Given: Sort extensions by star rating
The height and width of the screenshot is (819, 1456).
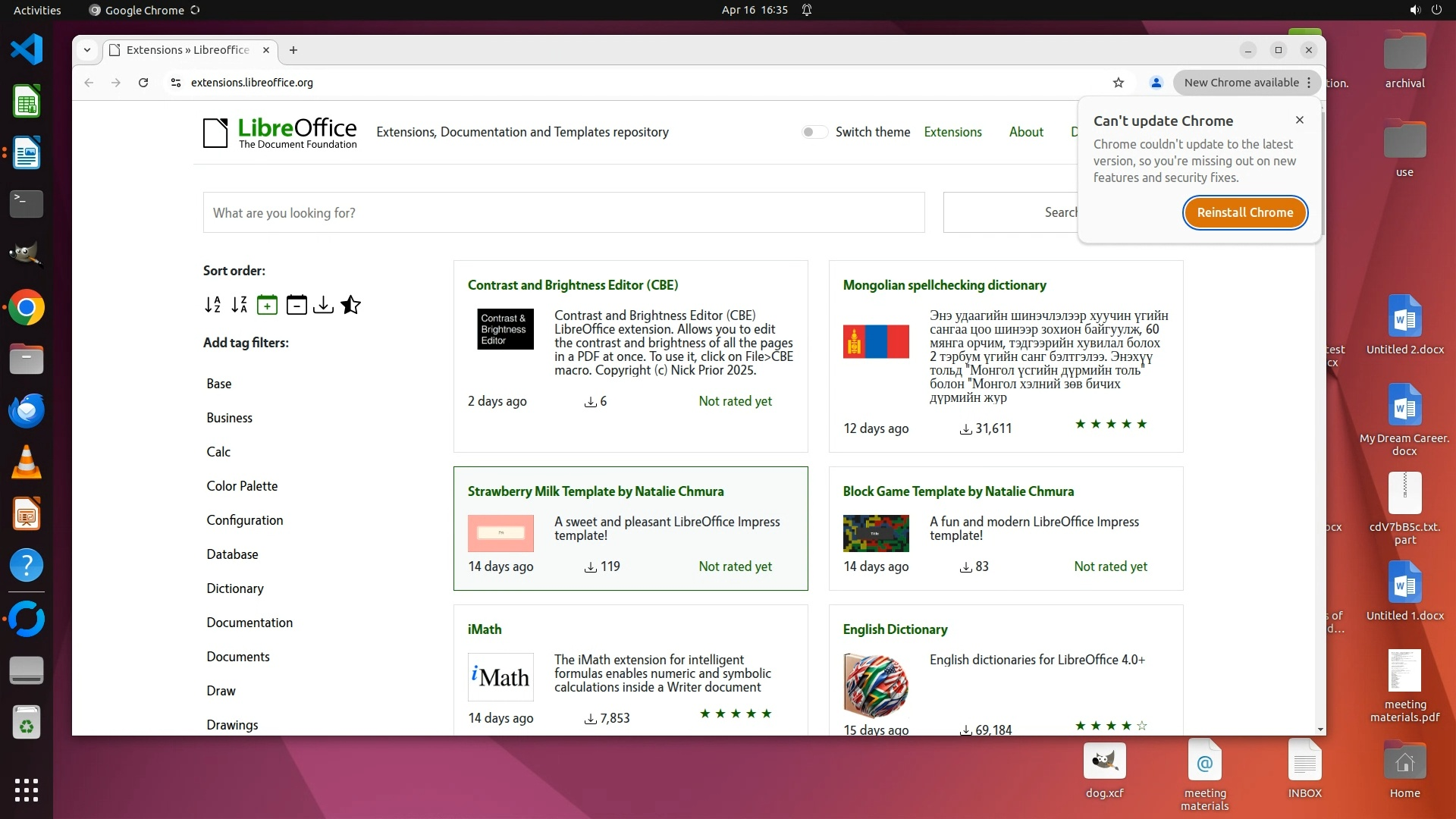Looking at the screenshot, I should pyautogui.click(x=350, y=305).
